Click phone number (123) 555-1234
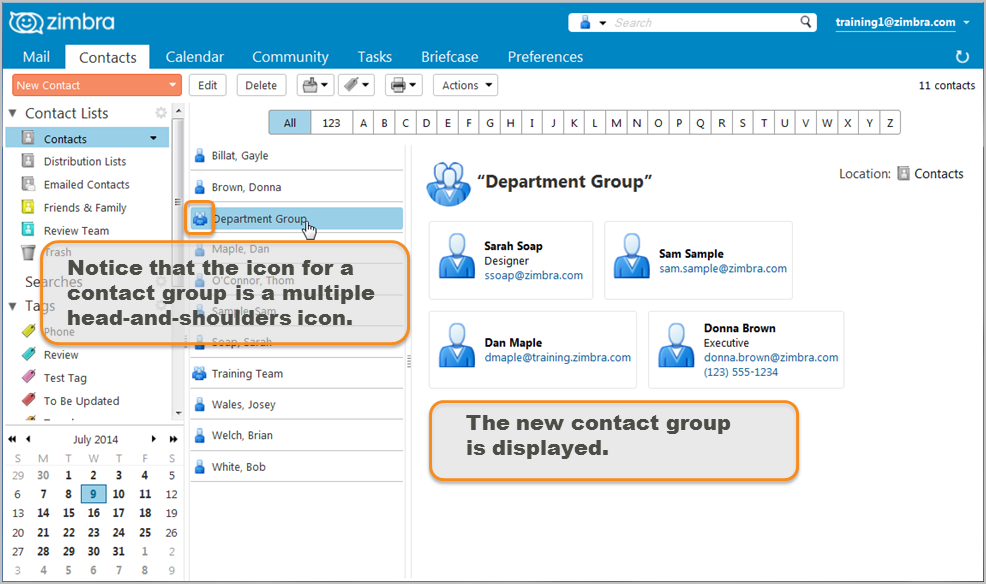 click(x=740, y=372)
